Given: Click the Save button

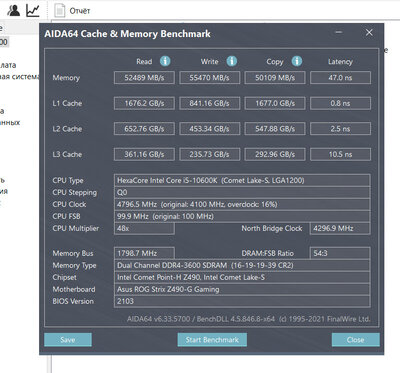Looking at the screenshot, I should (x=68, y=340).
